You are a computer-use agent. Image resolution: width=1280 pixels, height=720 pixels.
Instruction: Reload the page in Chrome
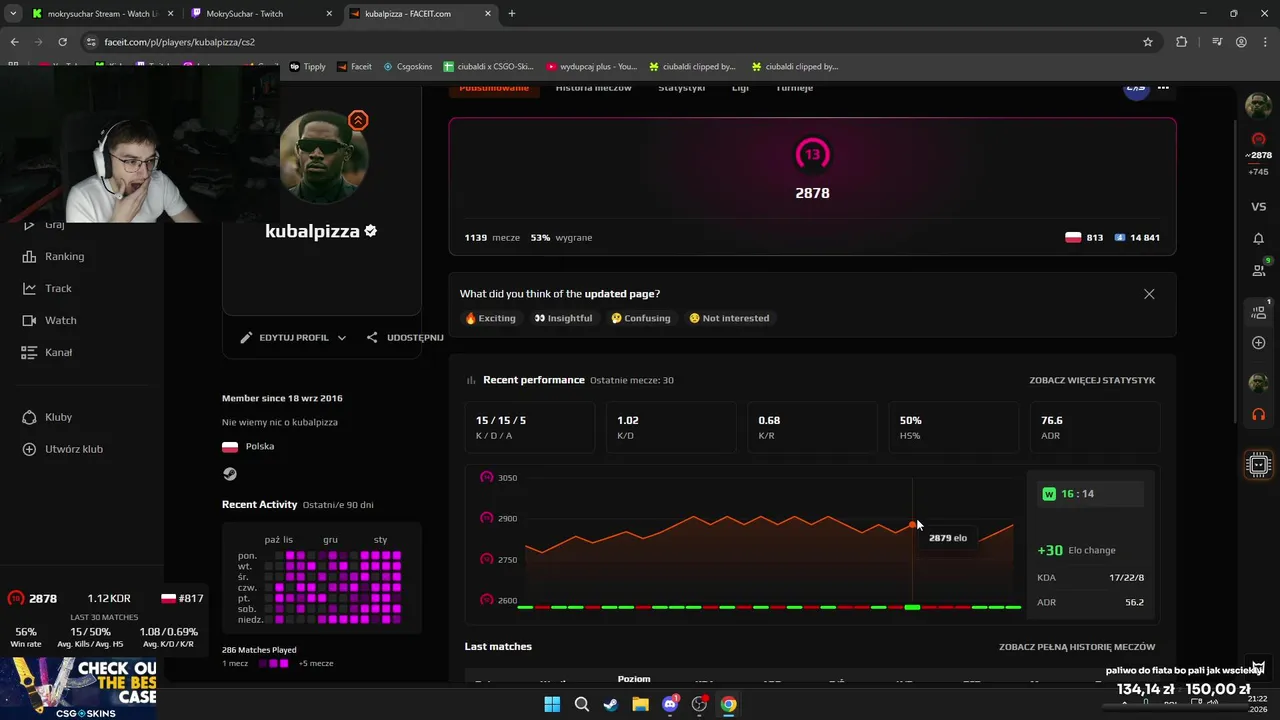click(62, 42)
